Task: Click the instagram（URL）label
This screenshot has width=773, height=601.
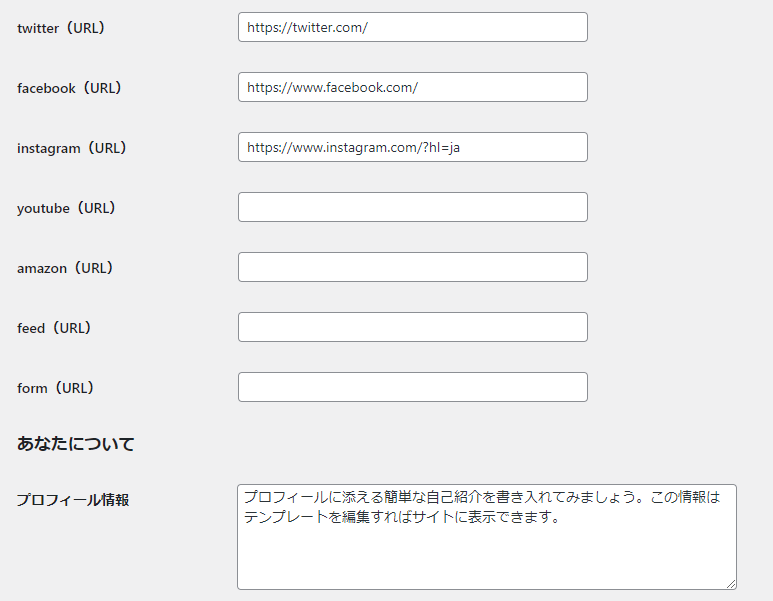Action: [x=72, y=148]
